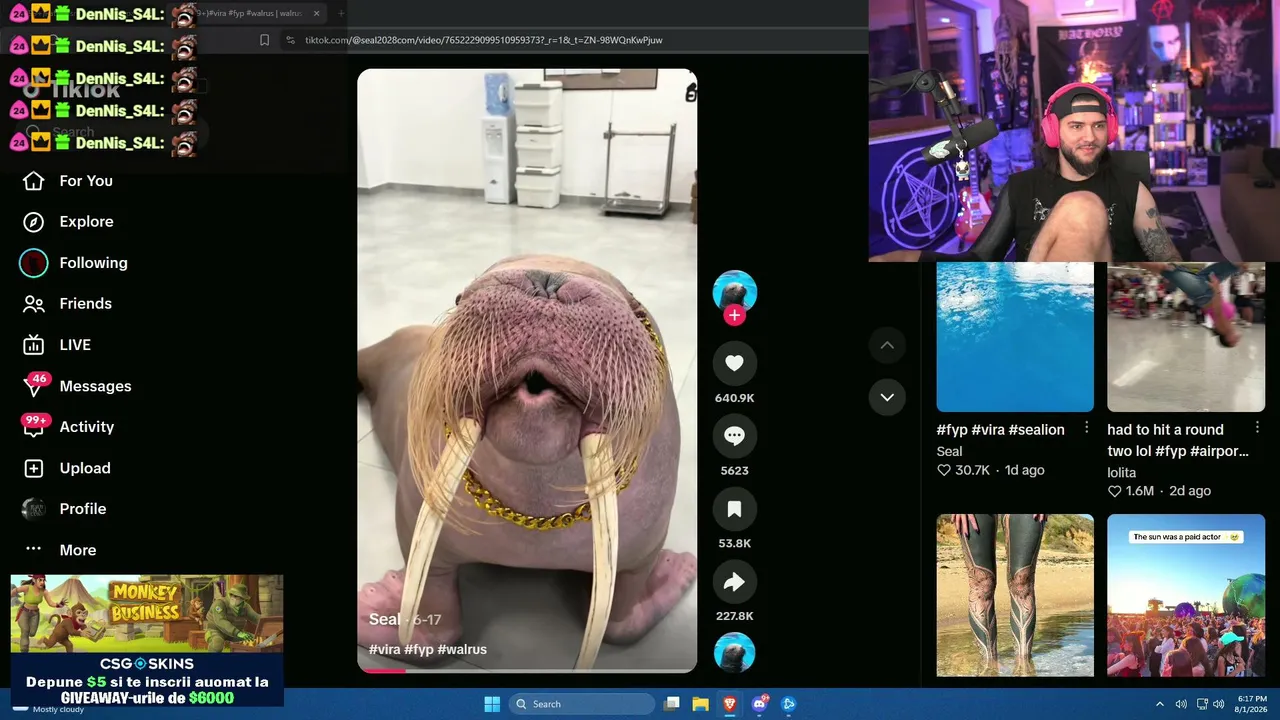Switch to Brave browser on the taskbar
The width and height of the screenshot is (1280, 720).
(x=730, y=704)
